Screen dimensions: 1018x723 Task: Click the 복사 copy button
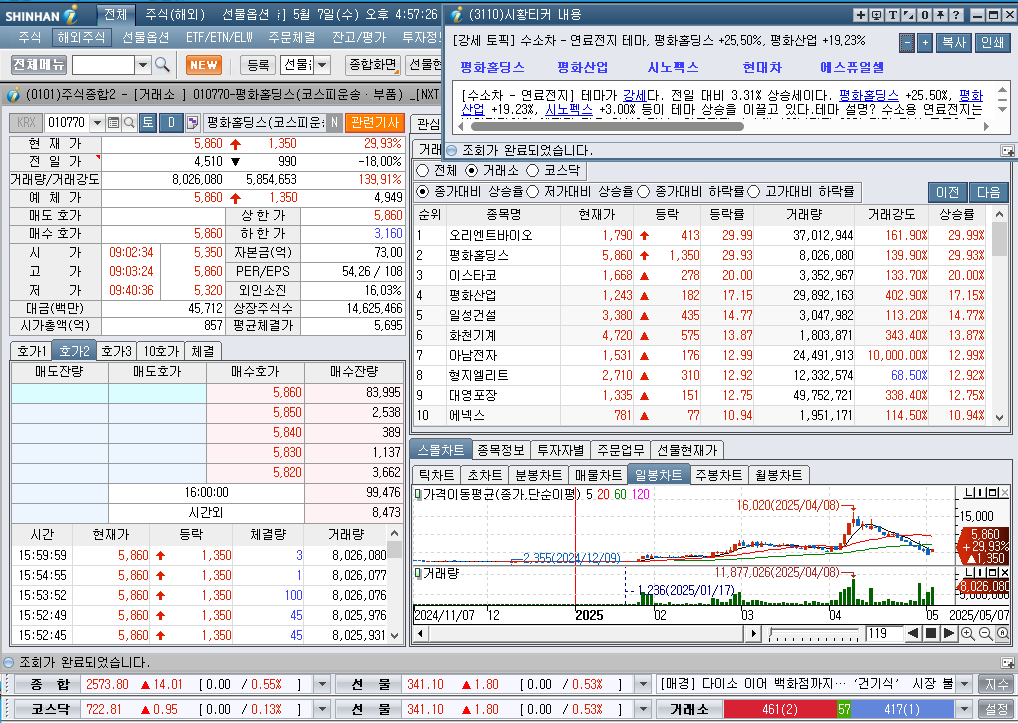[954, 43]
